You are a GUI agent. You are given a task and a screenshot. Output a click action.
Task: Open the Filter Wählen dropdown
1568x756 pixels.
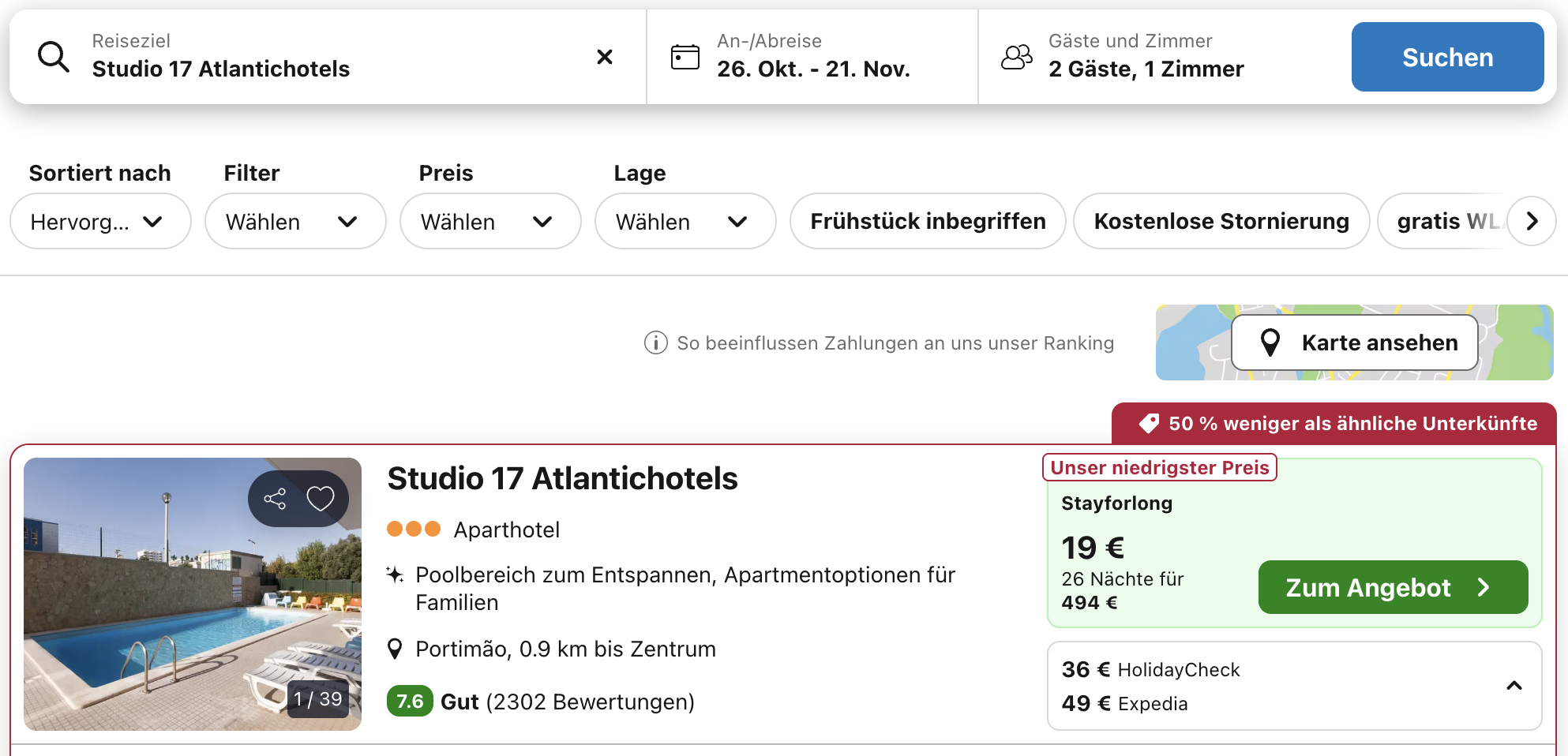pos(295,222)
